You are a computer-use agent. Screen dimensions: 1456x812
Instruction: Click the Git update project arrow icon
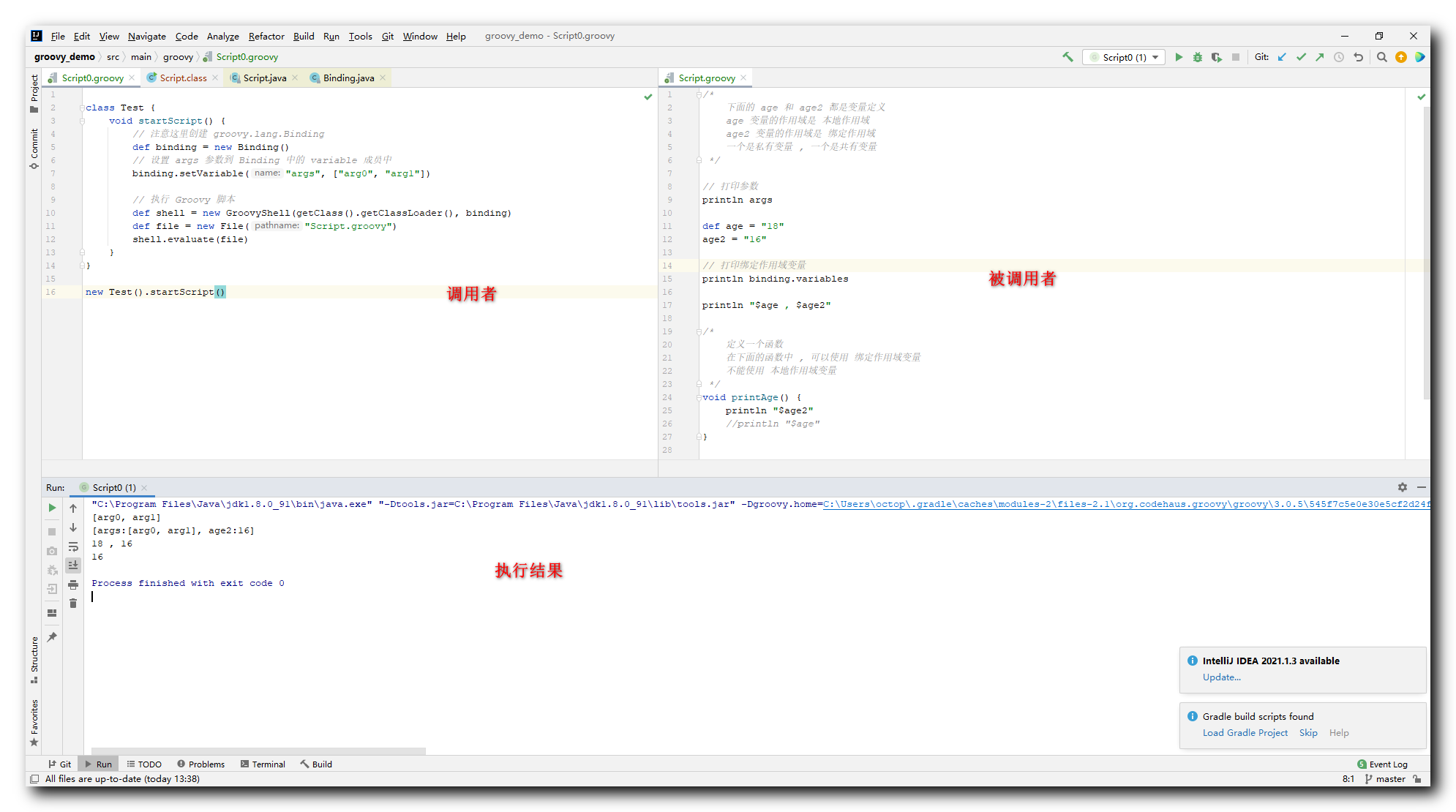(x=1282, y=57)
